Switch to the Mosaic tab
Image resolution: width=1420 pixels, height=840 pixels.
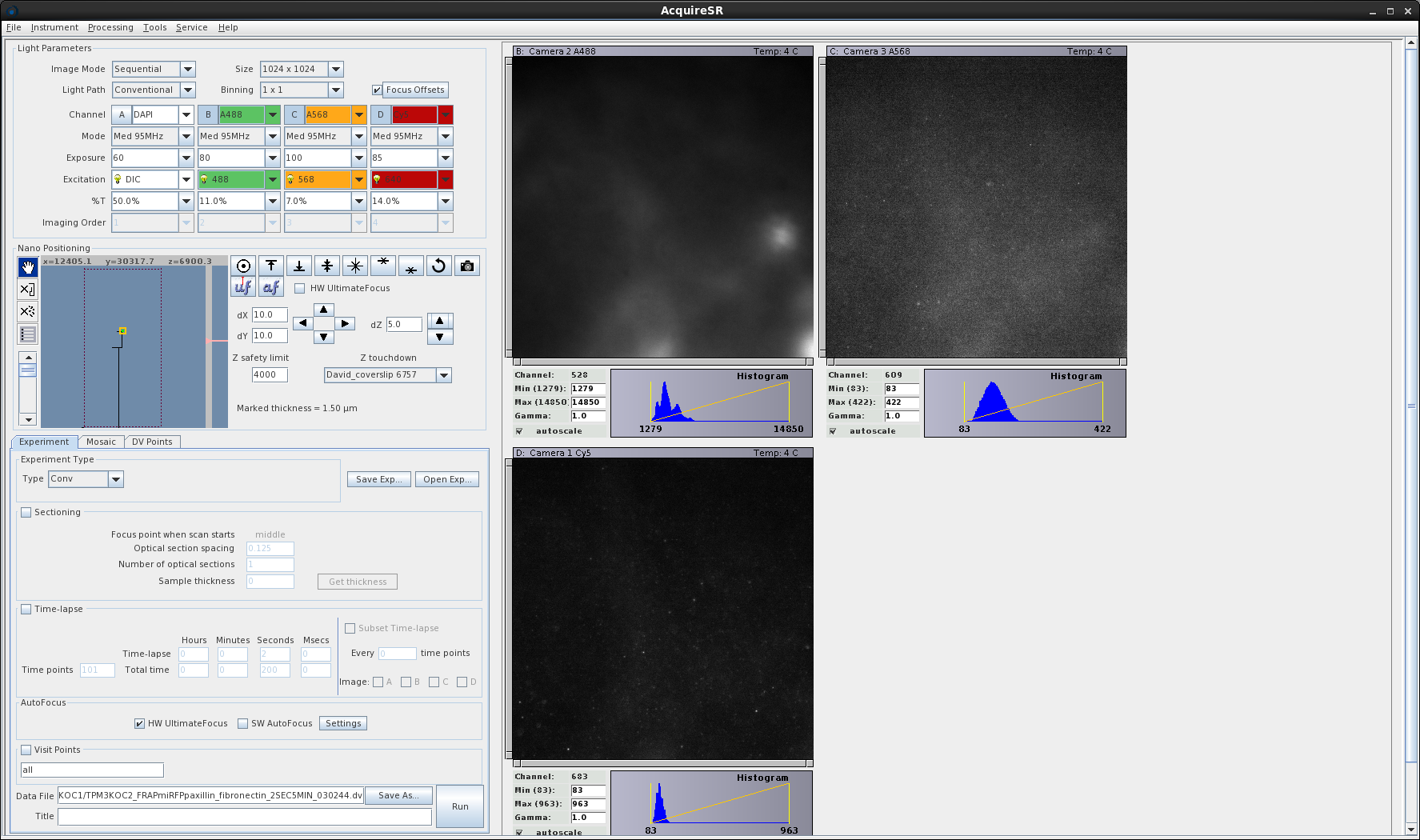click(x=101, y=442)
